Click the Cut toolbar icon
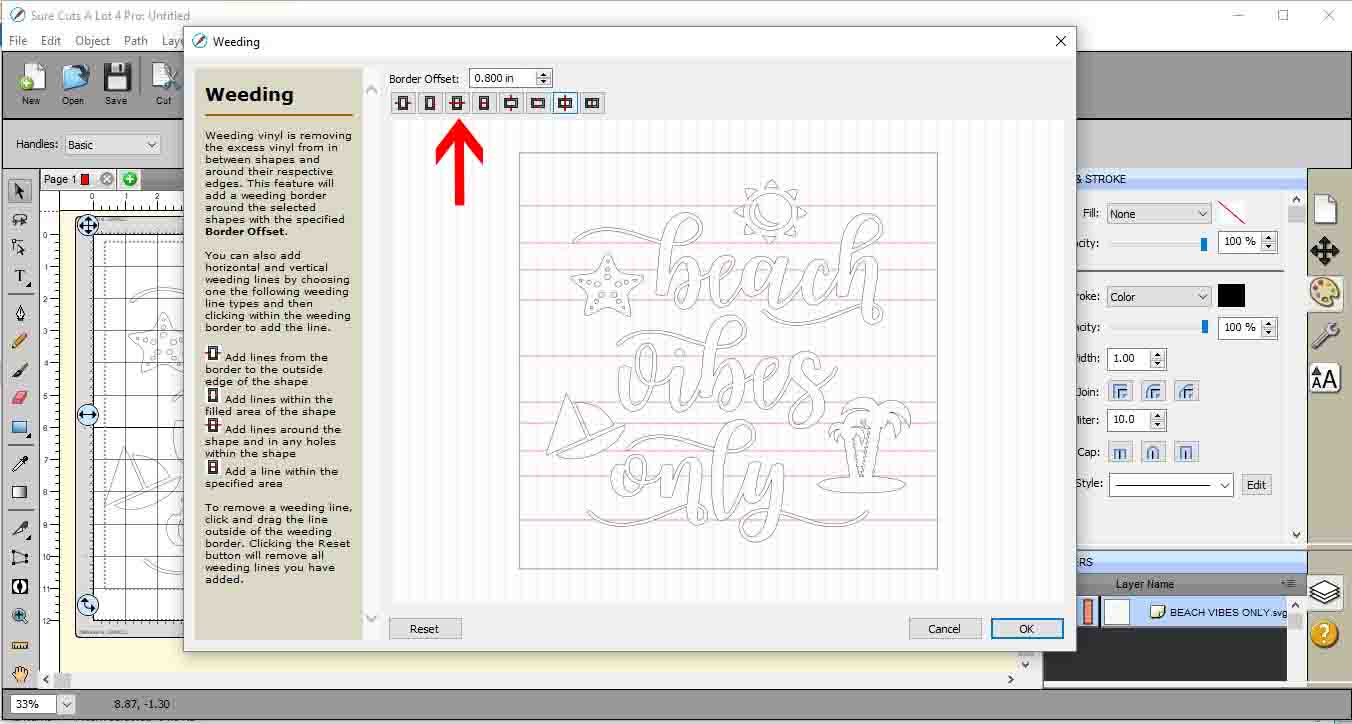Viewport: 1352px width, 724px height. (x=163, y=83)
